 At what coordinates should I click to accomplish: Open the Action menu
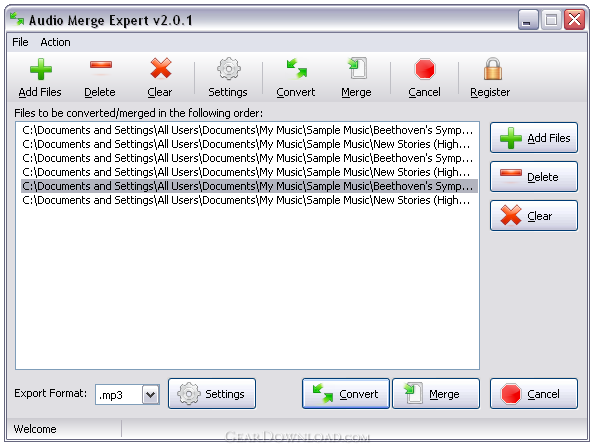[x=55, y=42]
